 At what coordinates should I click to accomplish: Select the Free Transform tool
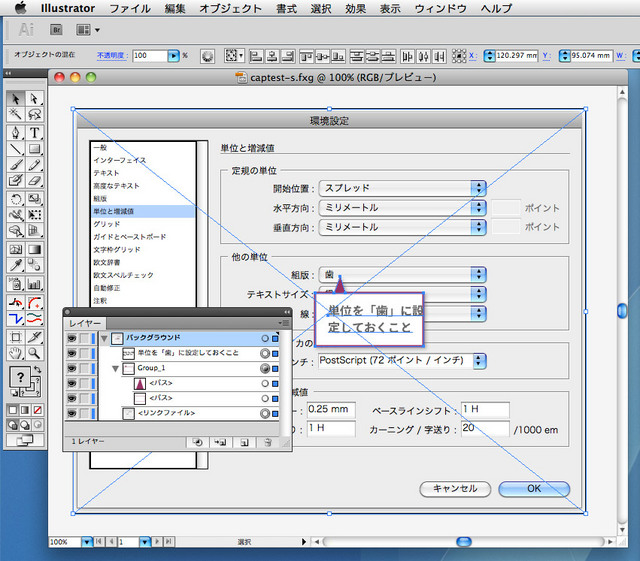(34, 215)
